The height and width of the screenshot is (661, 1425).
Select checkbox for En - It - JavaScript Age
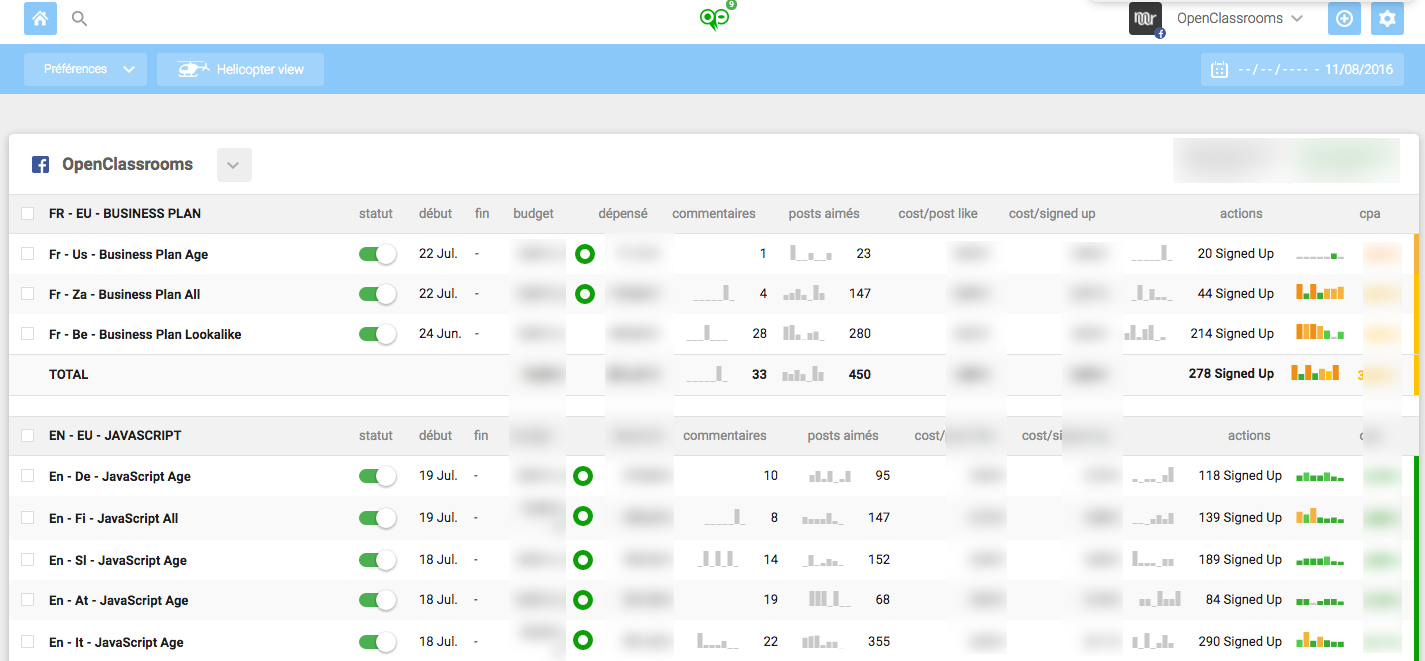click(28, 642)
